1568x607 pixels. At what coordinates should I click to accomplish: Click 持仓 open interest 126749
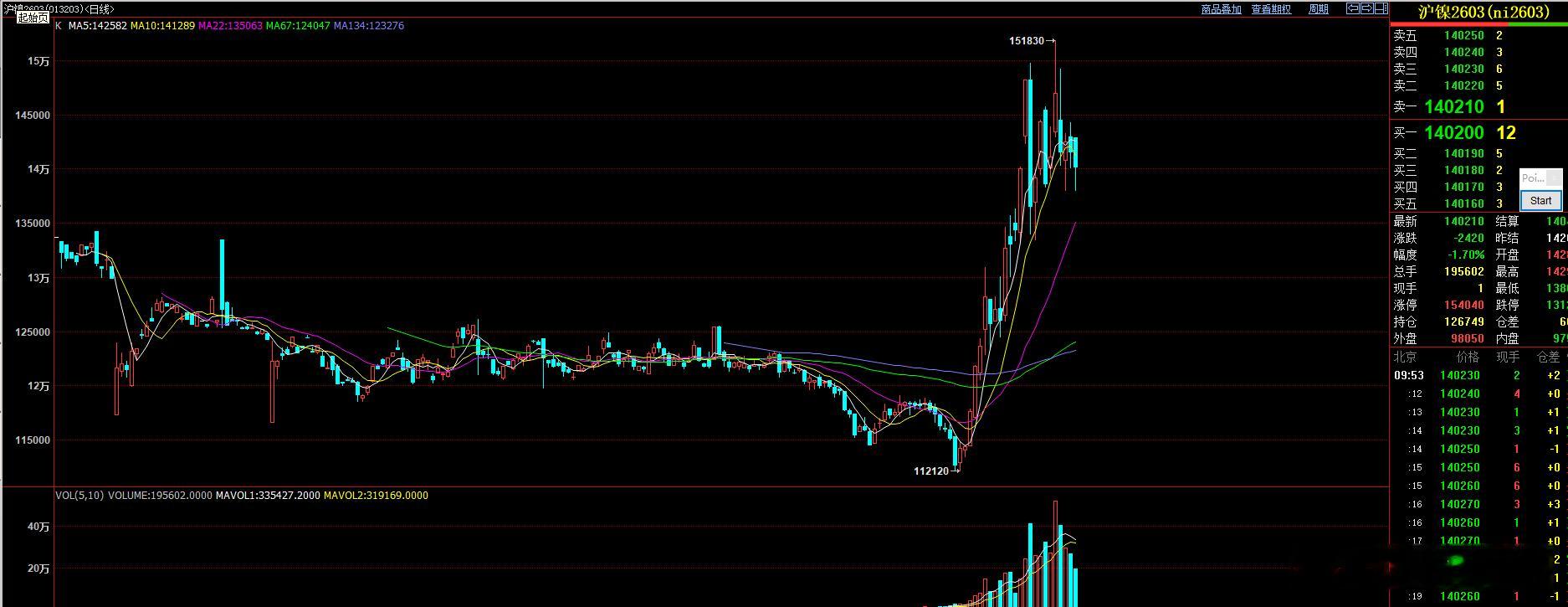pyautogui.click(x=1464, y=322)
